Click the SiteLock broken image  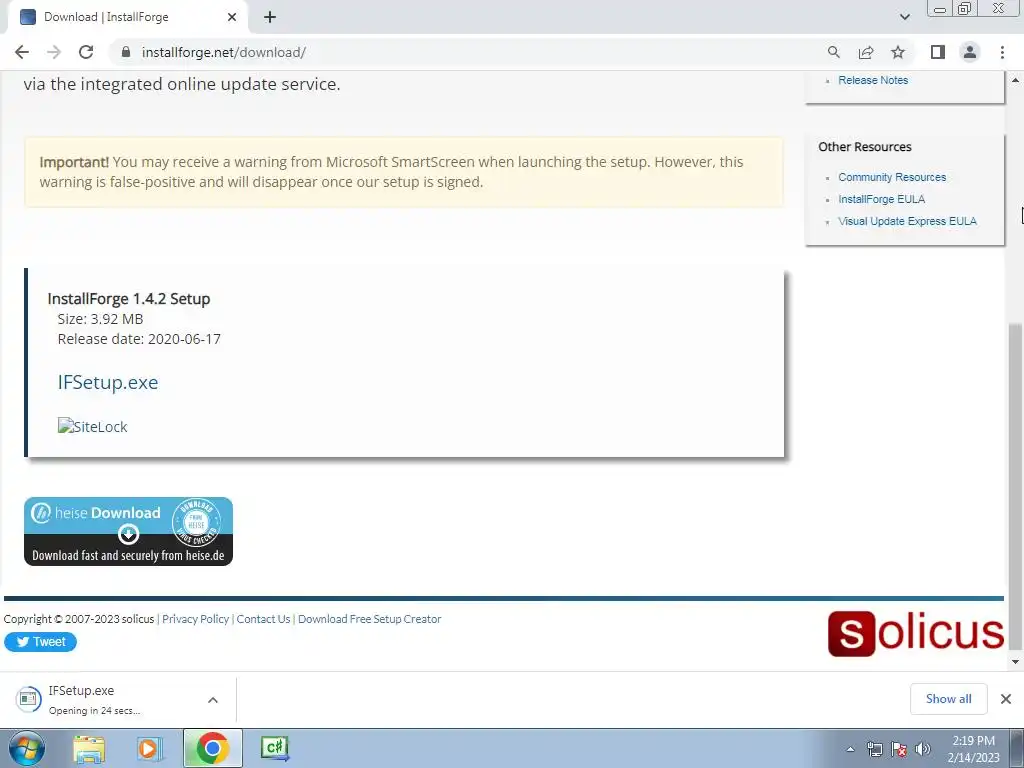pos(92,426)
